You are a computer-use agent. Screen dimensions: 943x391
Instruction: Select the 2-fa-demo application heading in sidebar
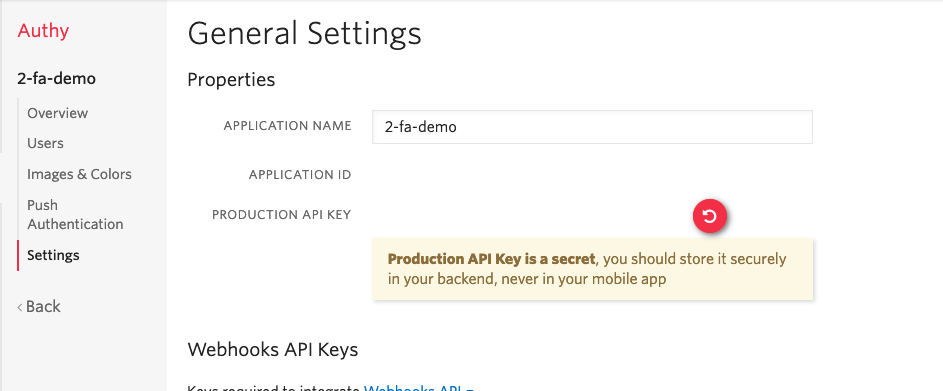[x=57, y=78]
